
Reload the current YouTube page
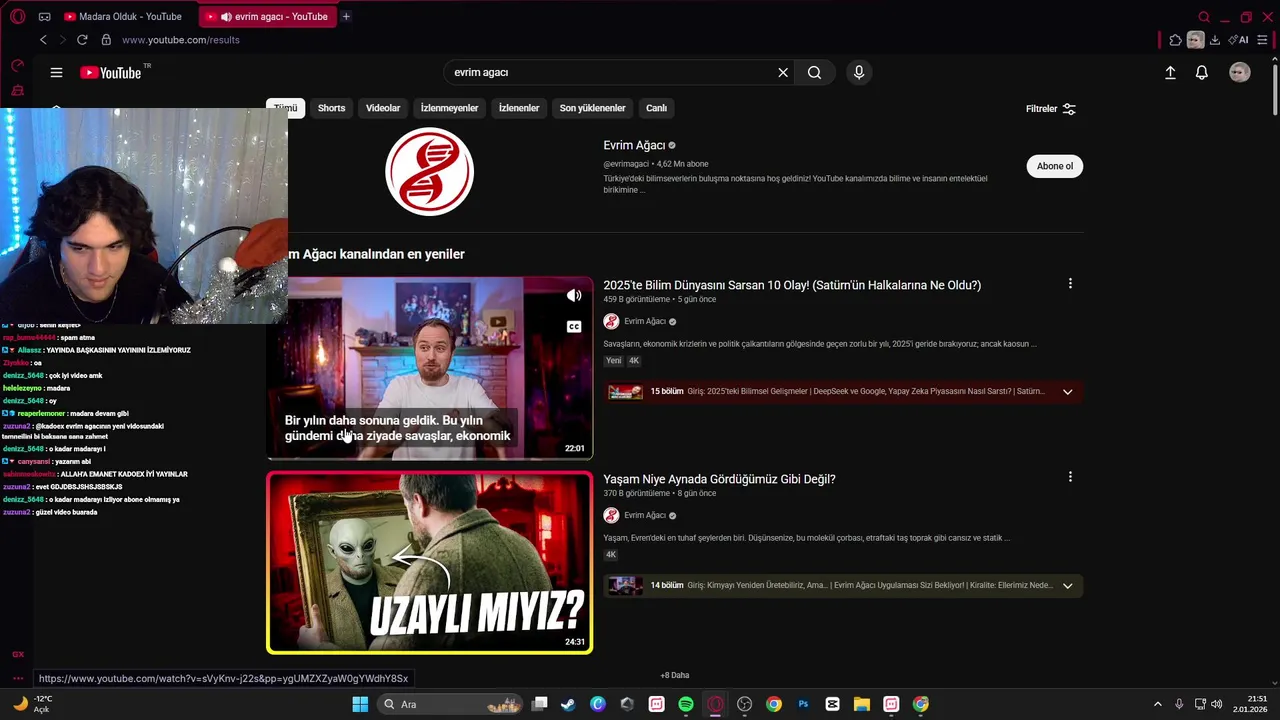coord(82,40)
